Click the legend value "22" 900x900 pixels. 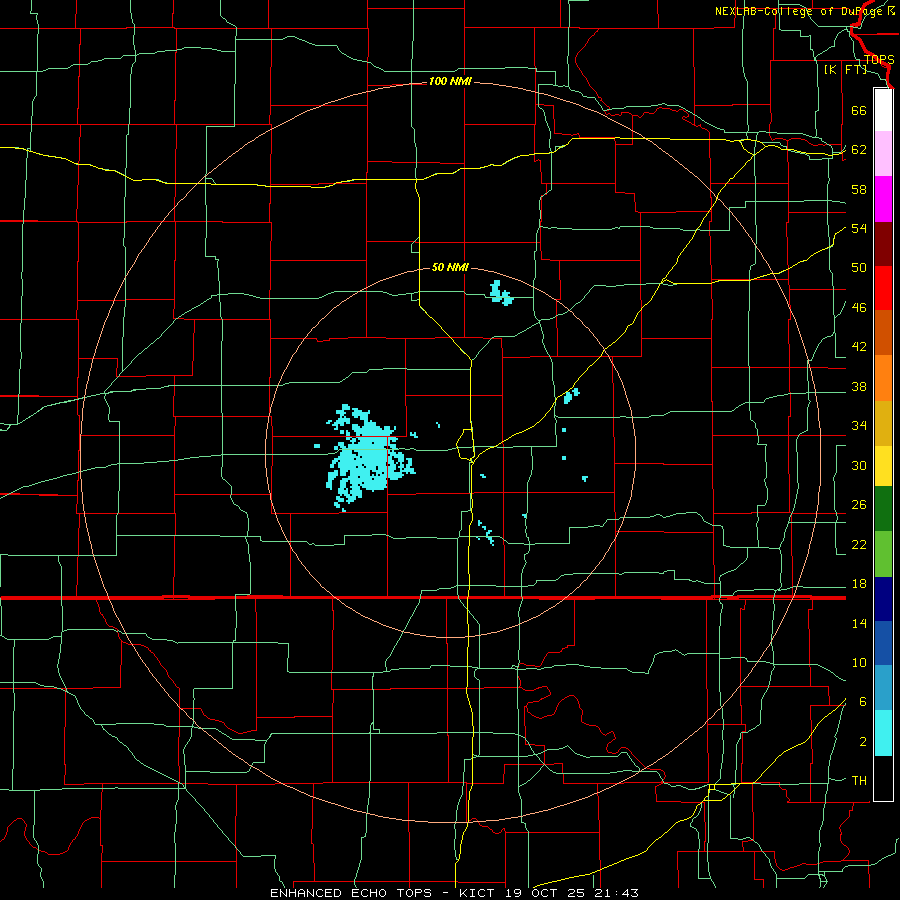(859, 544)
